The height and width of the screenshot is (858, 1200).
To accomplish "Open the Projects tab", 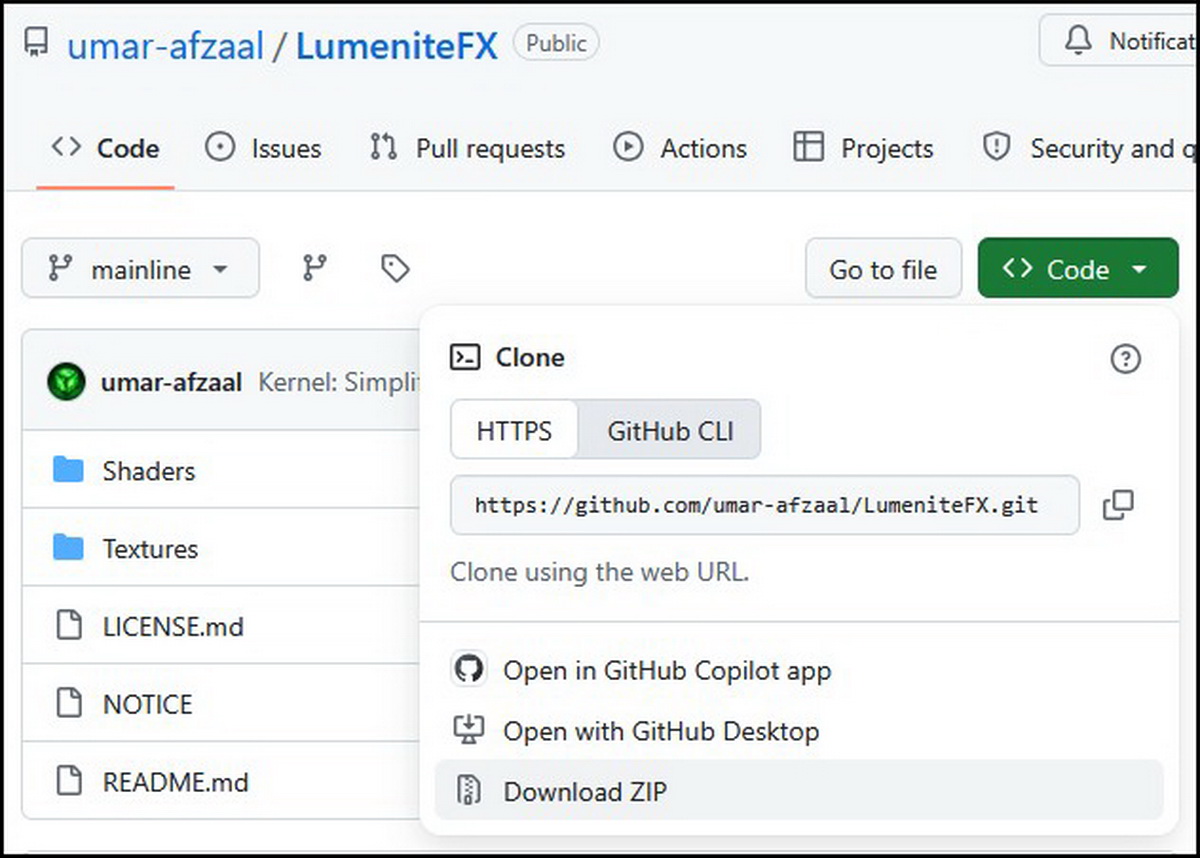I will pos(863,148).
